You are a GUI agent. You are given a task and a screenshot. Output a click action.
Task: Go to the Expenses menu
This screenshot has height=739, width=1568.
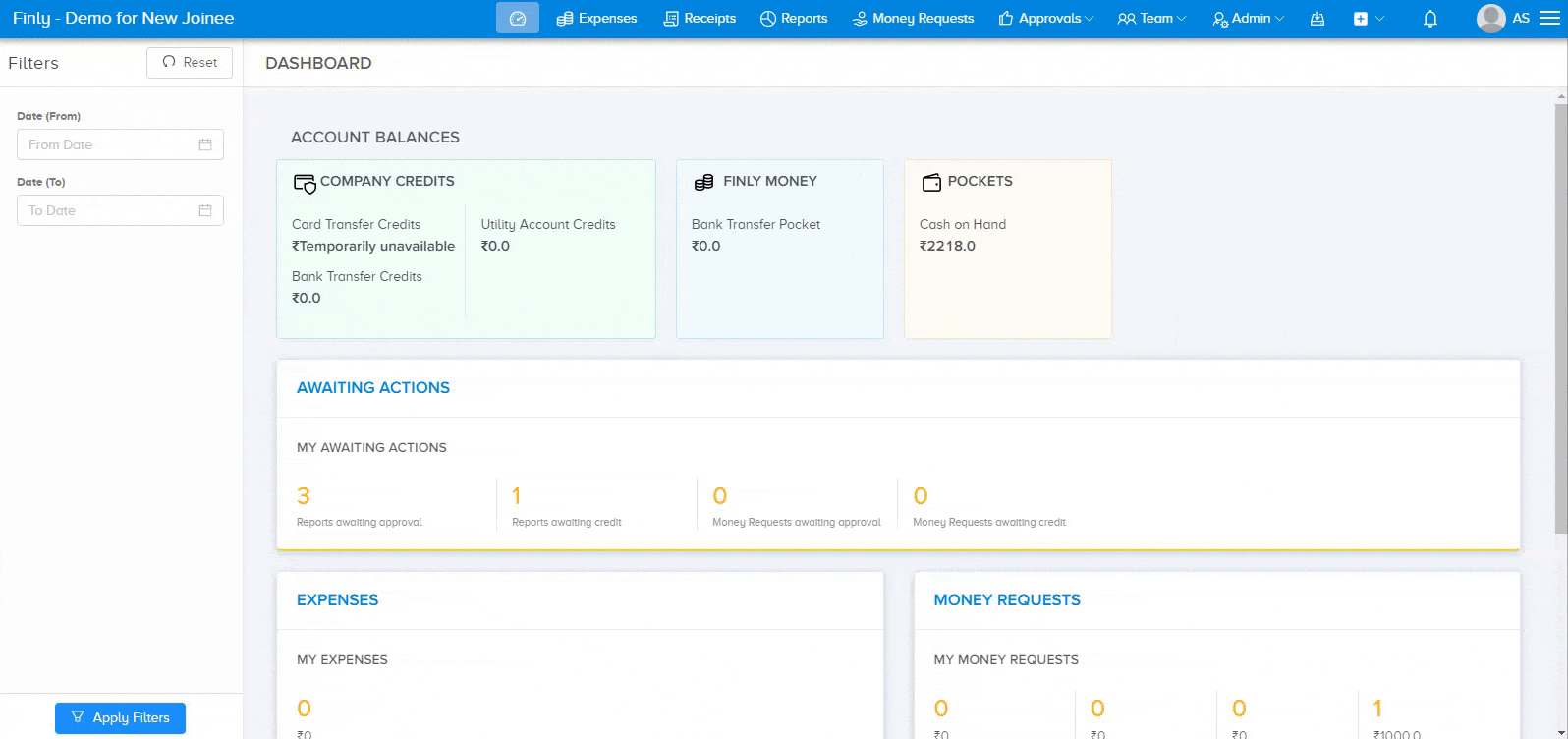pos(596,19)
